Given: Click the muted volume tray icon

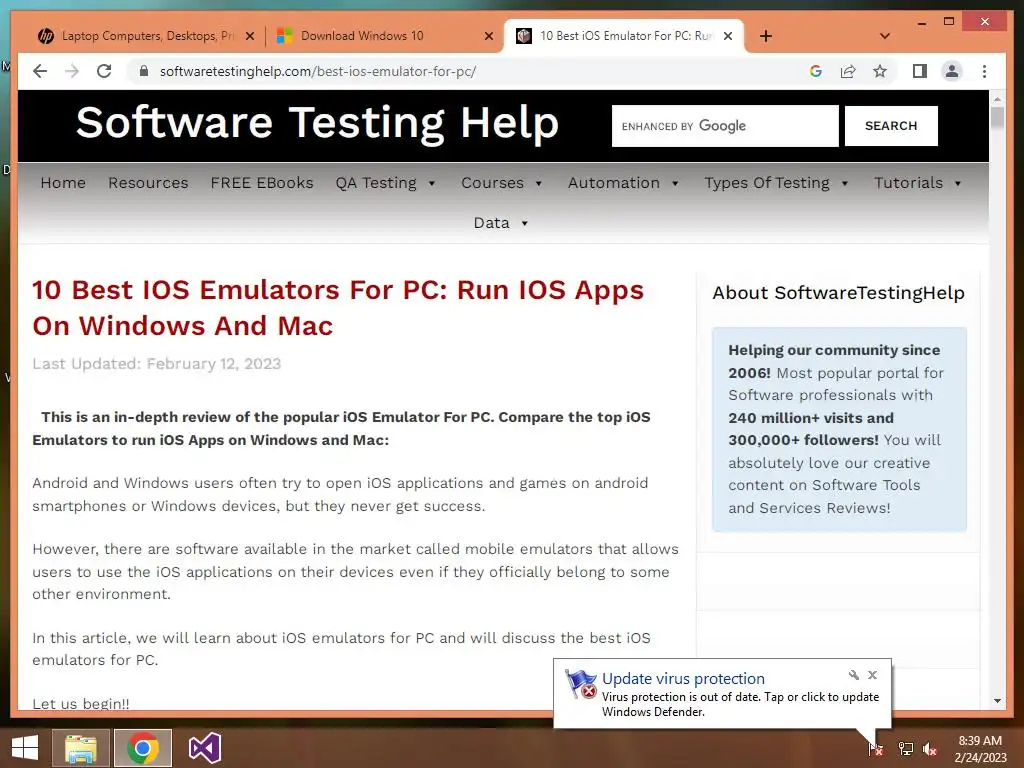Looking at the screenshot, I should point(930,749).
